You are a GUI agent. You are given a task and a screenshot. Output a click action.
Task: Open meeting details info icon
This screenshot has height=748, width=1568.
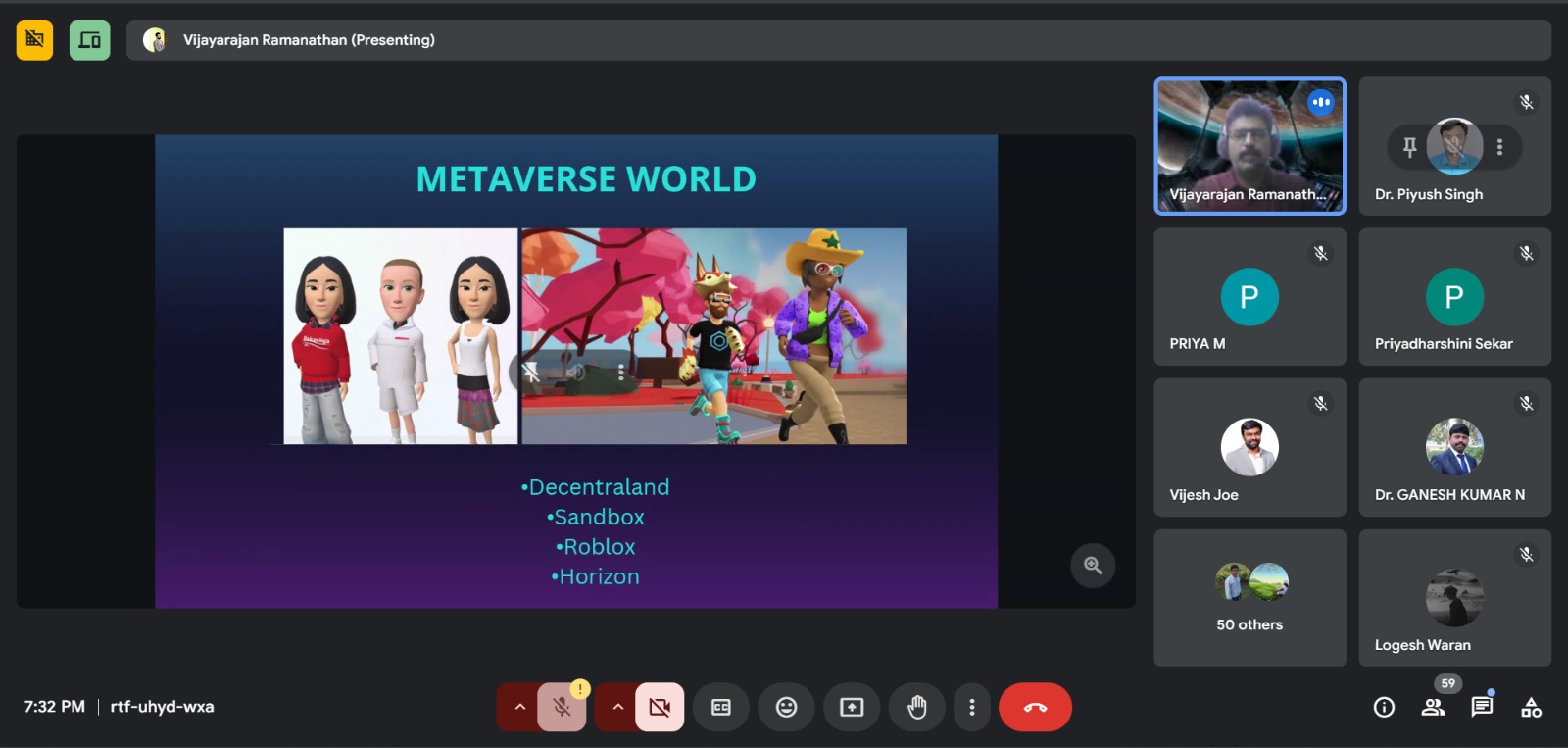tap(1384, 707)
